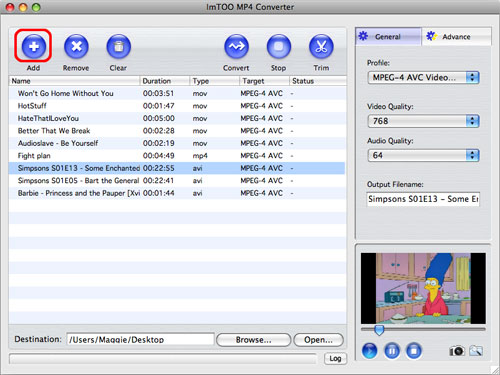Open the Trim scissors tool
Viewport: 500px width, 375px height.
[321, 46]
